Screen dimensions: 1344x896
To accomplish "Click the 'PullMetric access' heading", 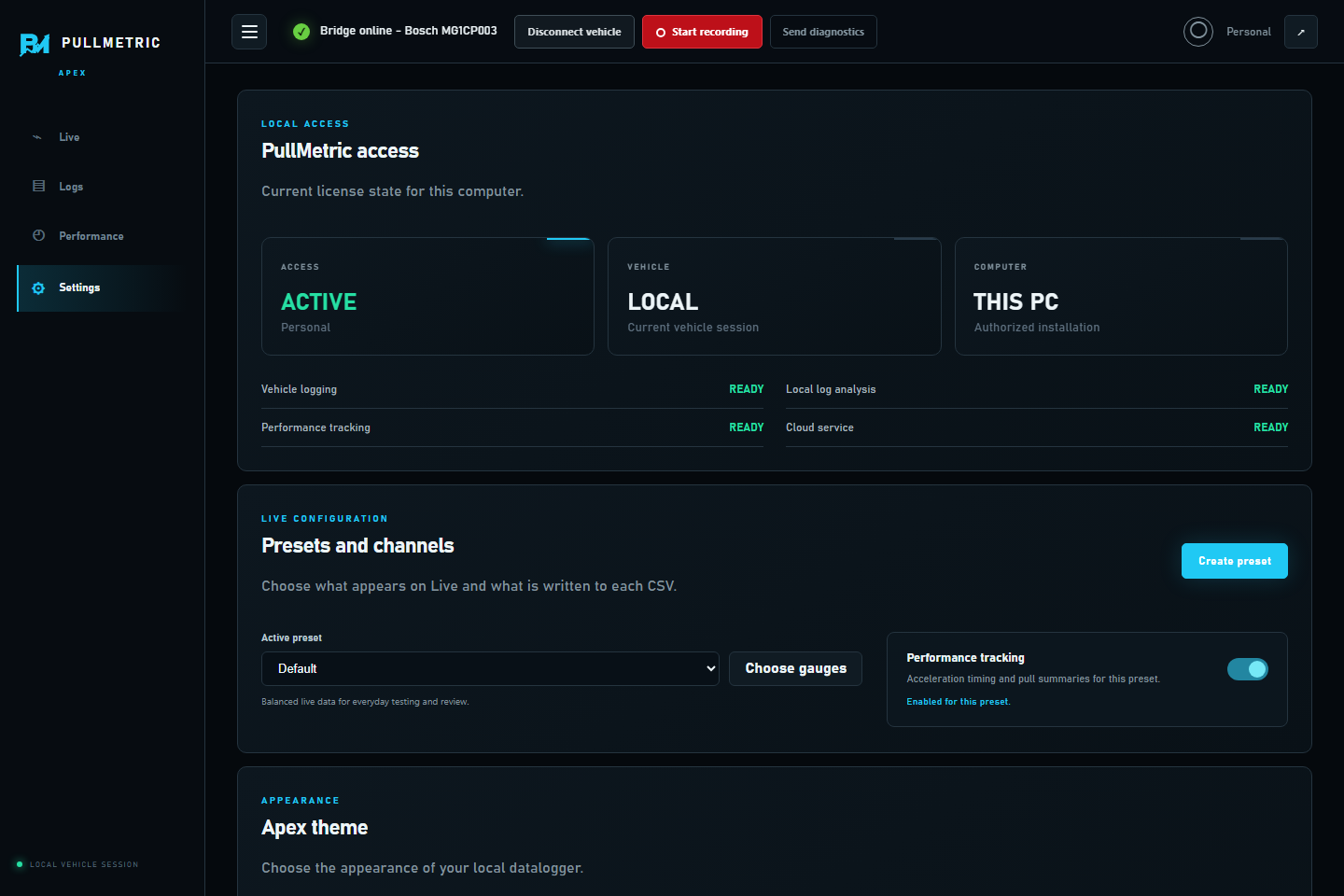I will pyautogui.click(x=340, y=151).
